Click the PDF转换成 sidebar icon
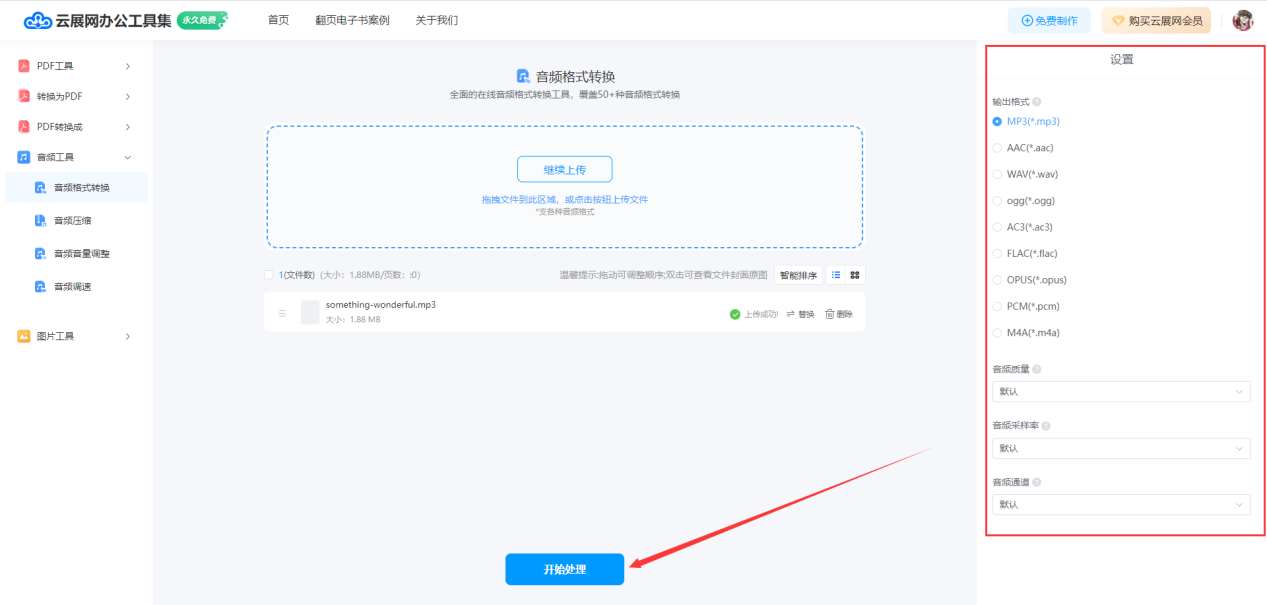 pyautogui.click(x=23, y=127)
